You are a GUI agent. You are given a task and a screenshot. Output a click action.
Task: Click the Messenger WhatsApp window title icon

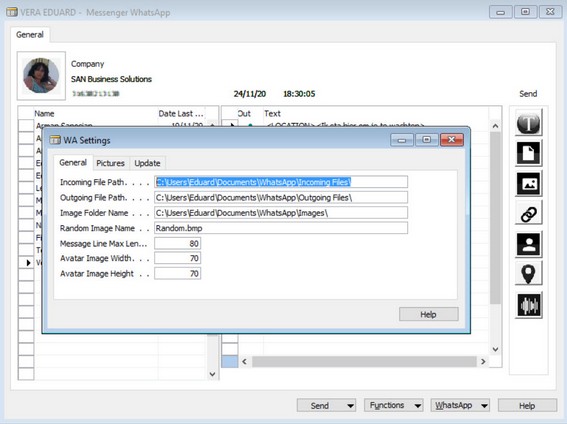pos(12,12)
